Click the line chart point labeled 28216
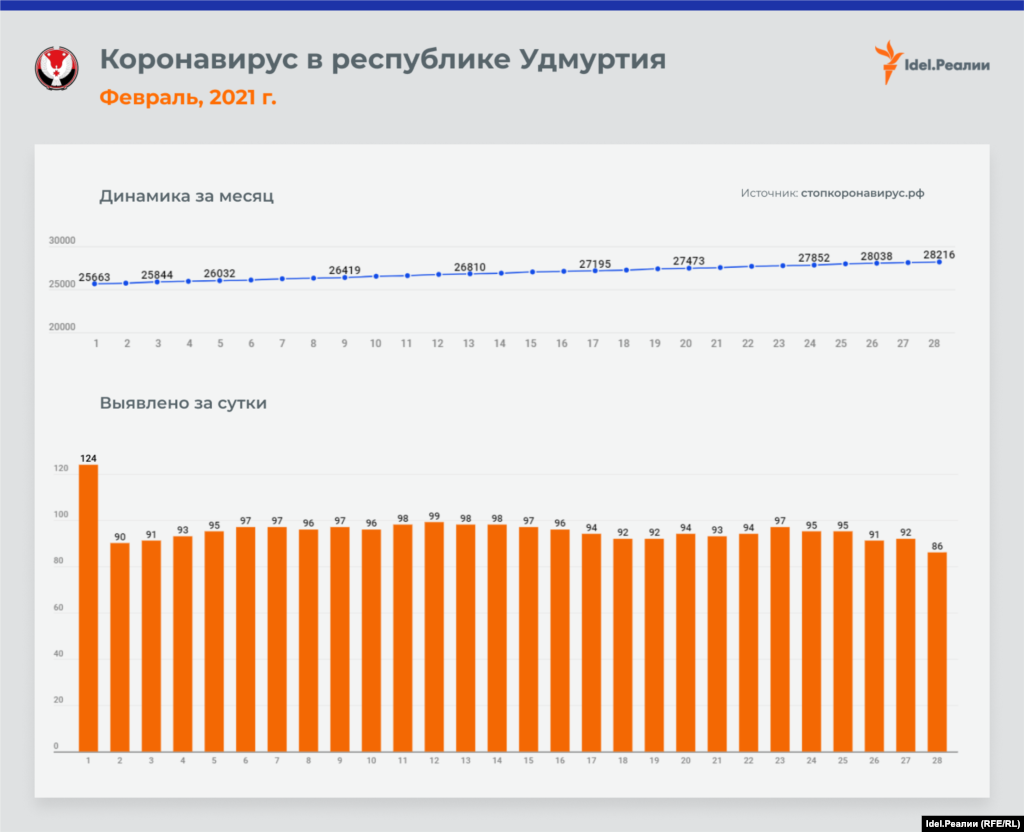 939,262
